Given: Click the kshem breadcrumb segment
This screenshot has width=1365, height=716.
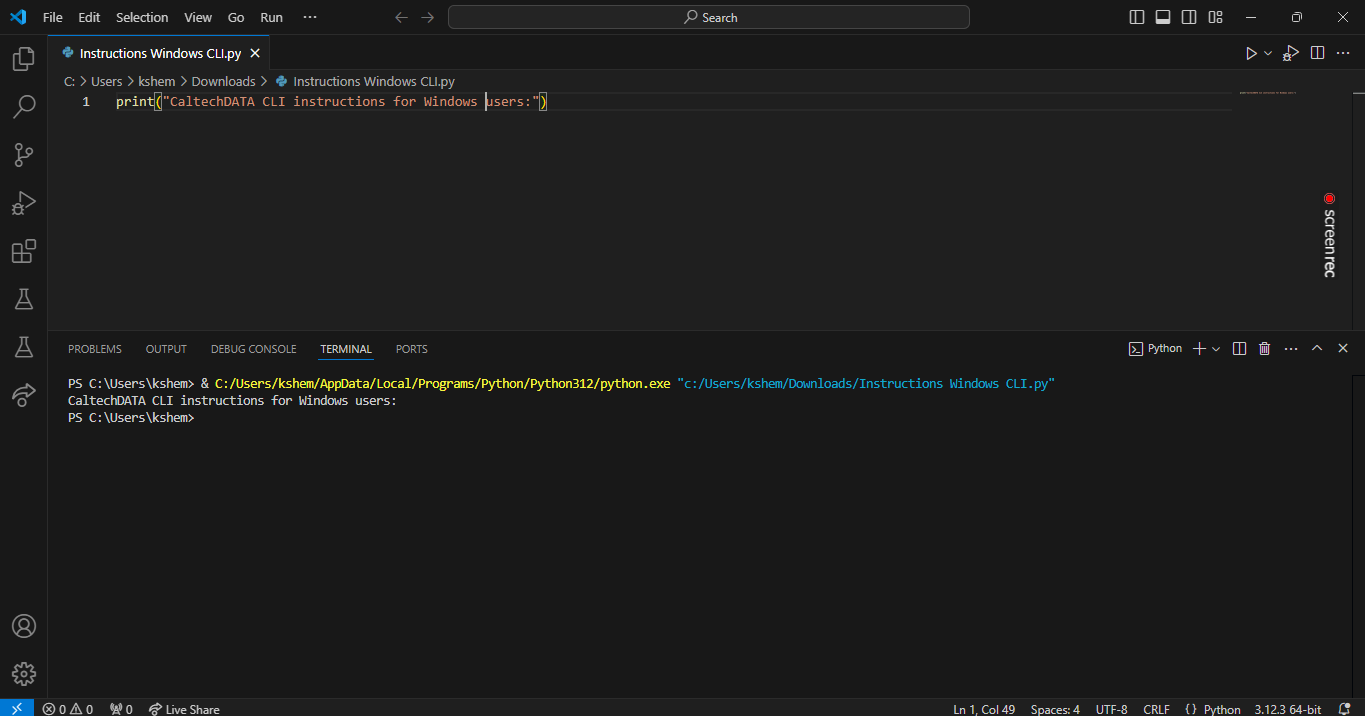Looking at the screenshot, I should pyautogui.click(x=157, y=82).
